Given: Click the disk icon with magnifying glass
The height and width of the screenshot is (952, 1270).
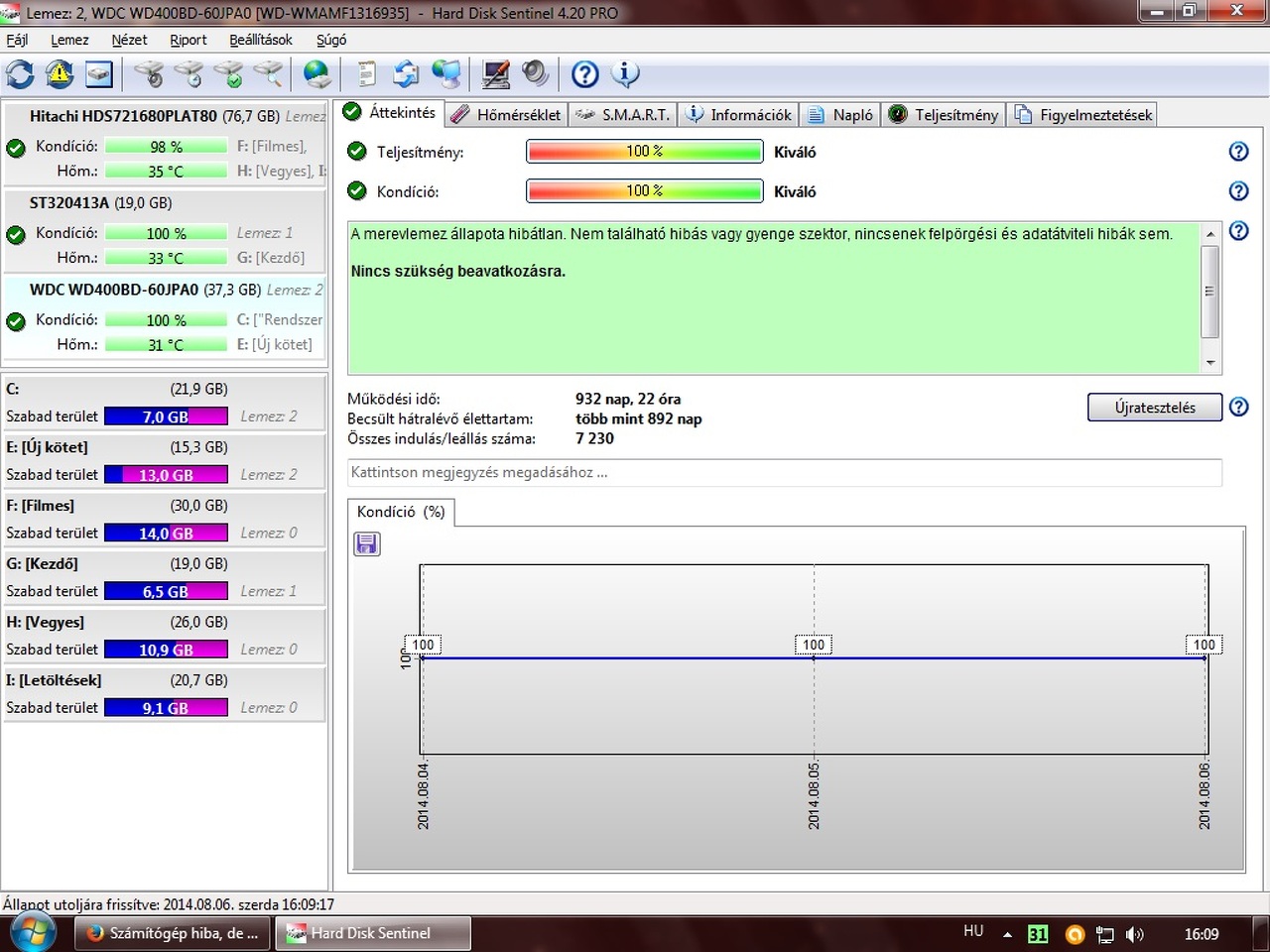Looking at the screenshot, I should click(x=268, y=74).
